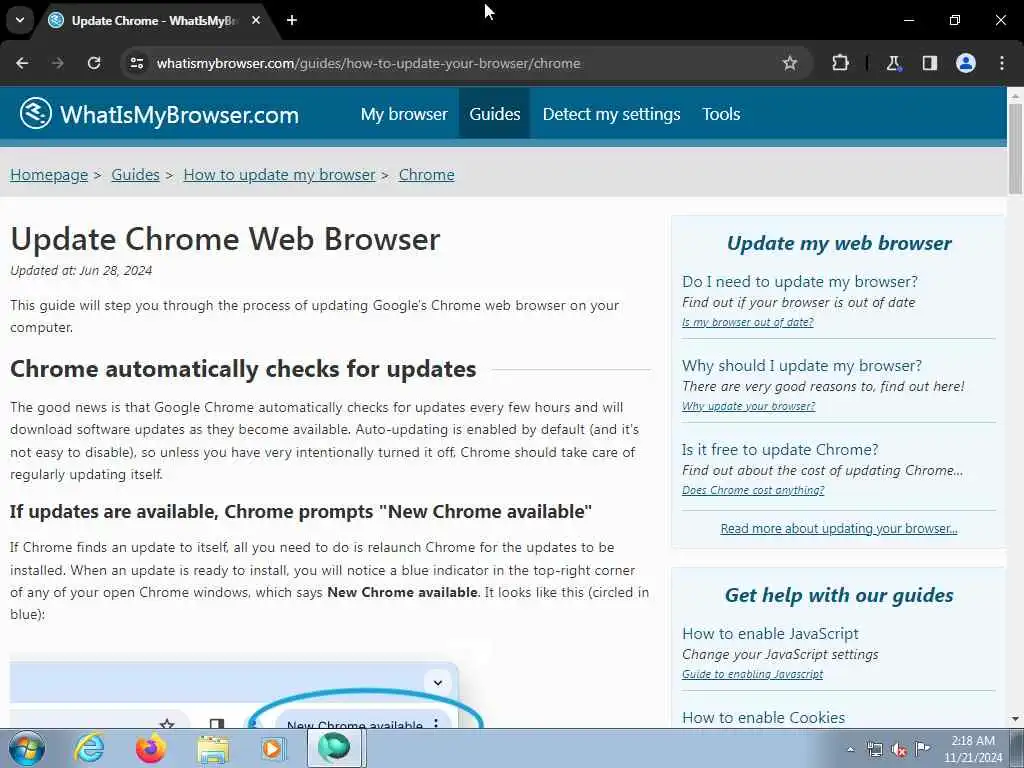This screenshot has width=1024, height=768.
Task: Open the Extensions puzzle icon
Action: [840, 63]
